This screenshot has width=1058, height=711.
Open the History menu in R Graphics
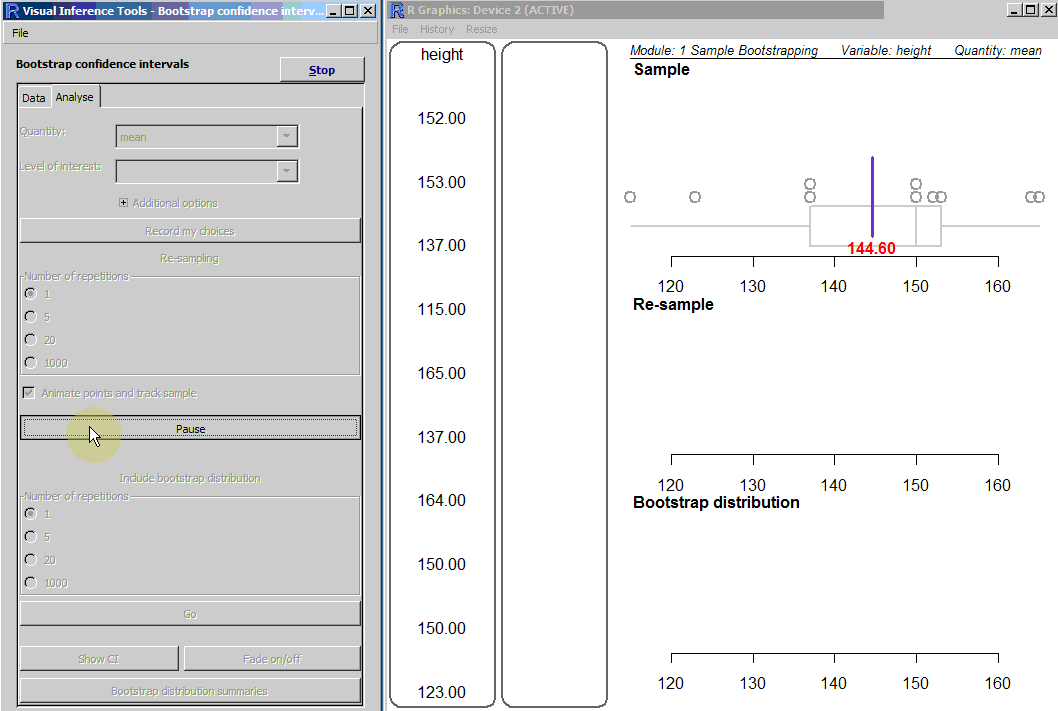[437, 29]
